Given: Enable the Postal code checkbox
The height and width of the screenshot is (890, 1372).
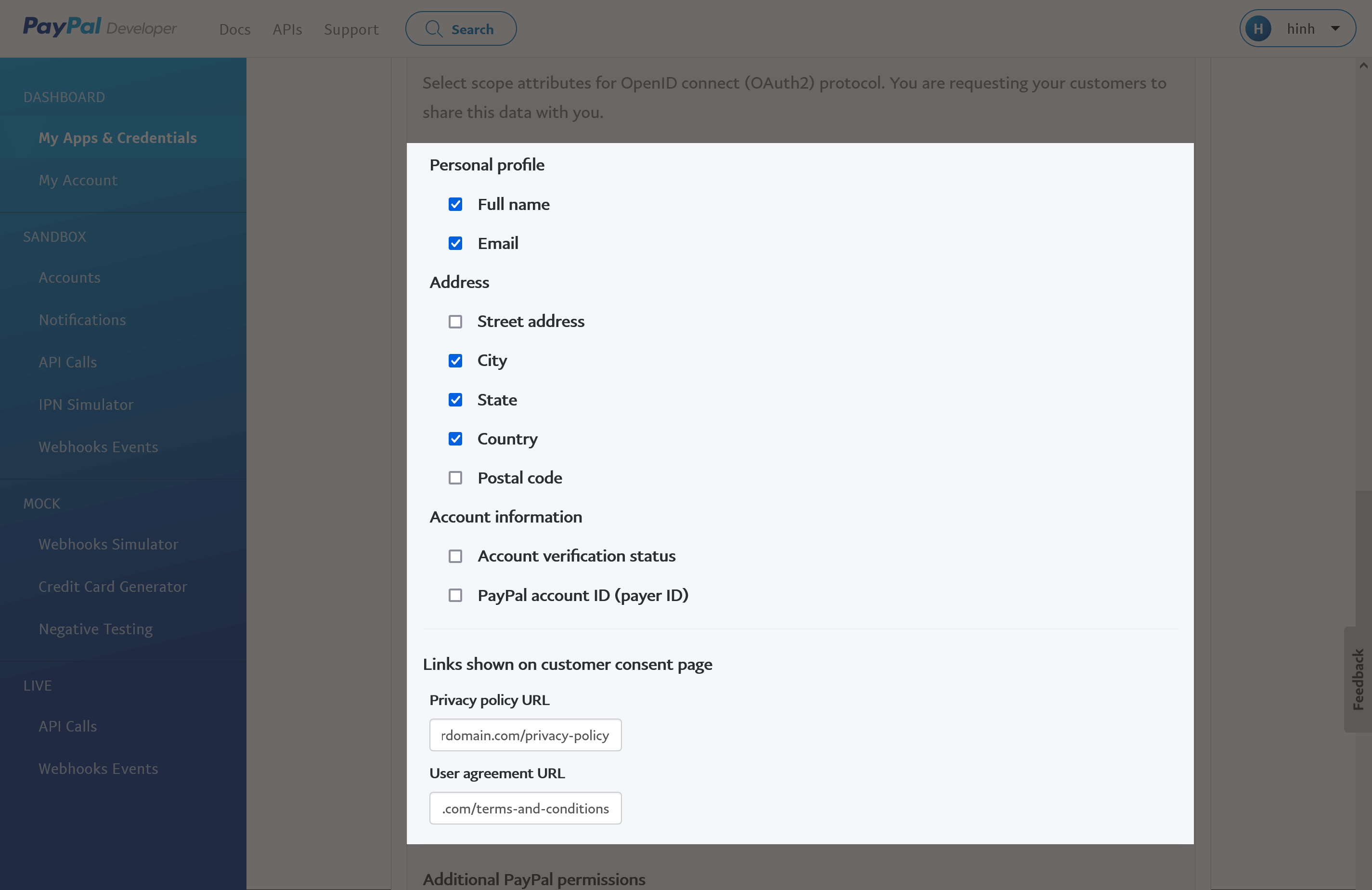Looking at the screenshot, I should (455, 478).
